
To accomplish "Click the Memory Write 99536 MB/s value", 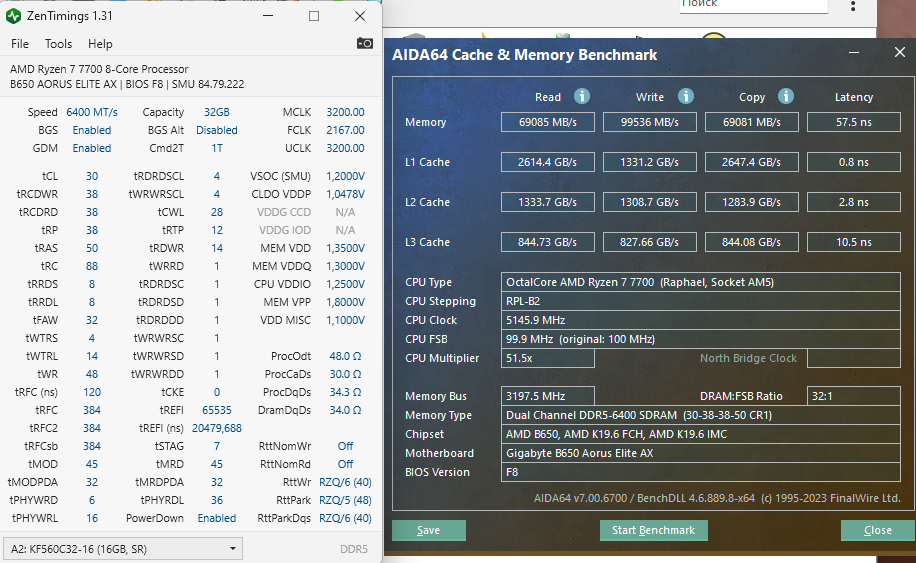I will tap(650, 122).
